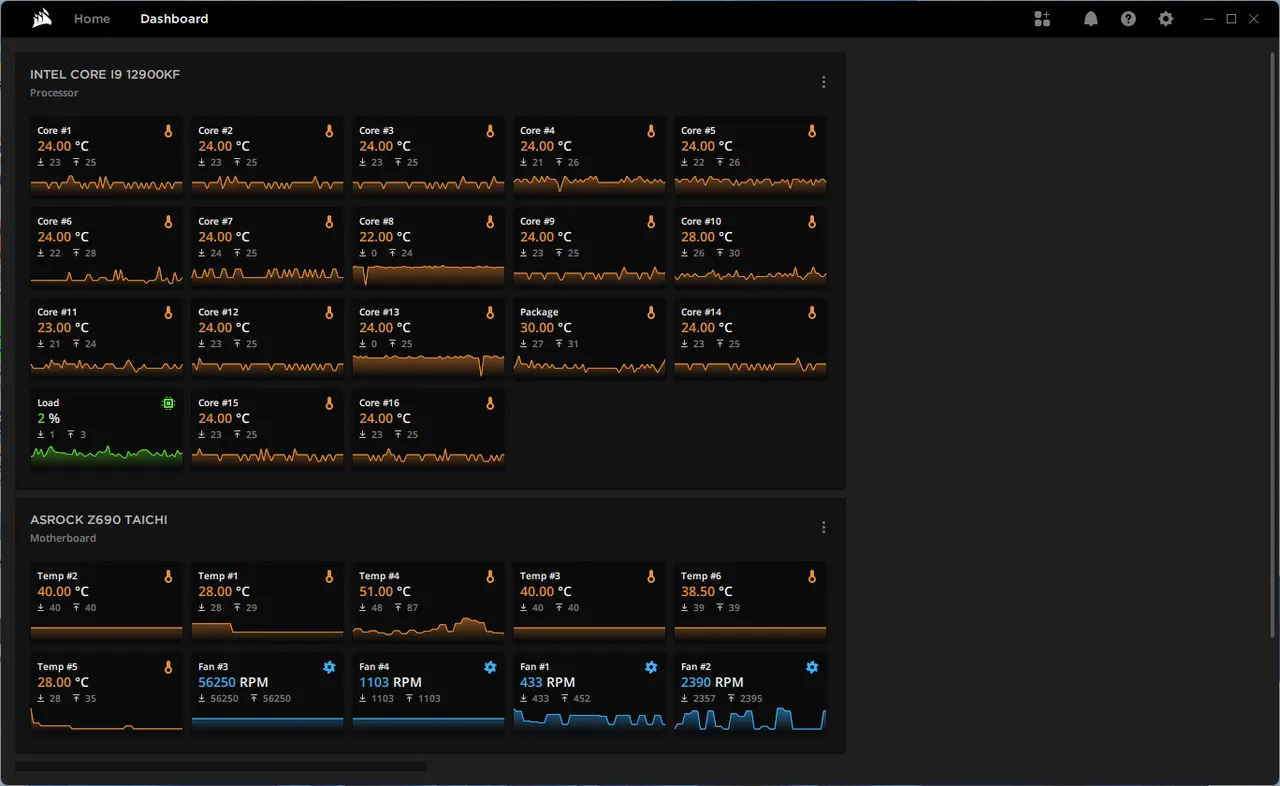Maximize the iCUE window

1231,19
